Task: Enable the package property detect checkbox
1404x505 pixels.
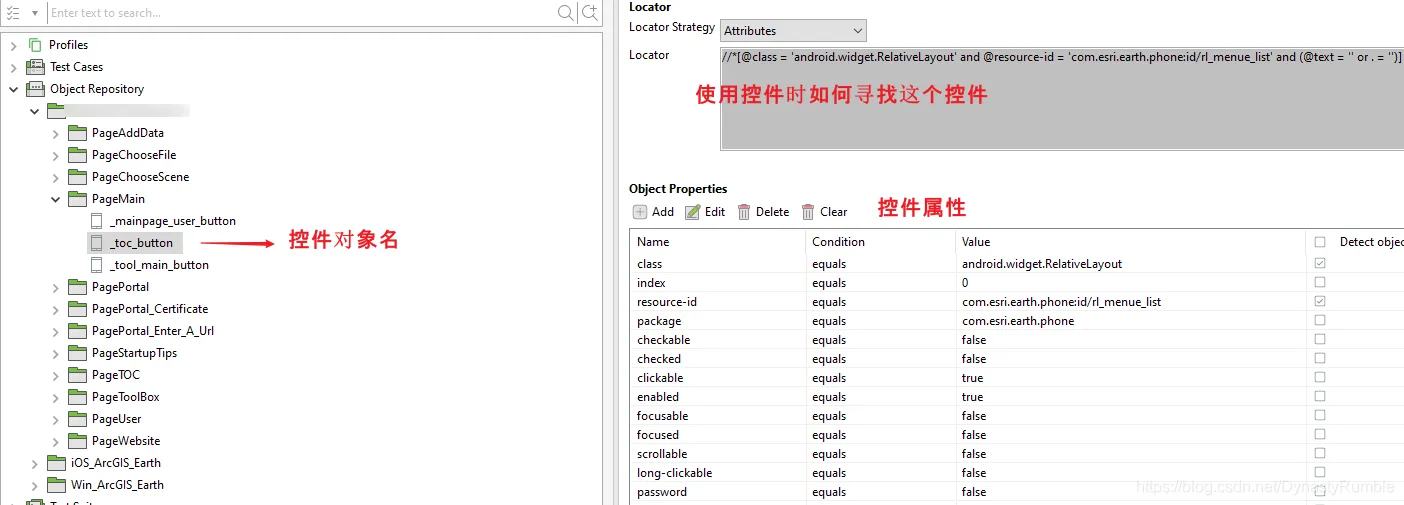Action: (1320, 321)
